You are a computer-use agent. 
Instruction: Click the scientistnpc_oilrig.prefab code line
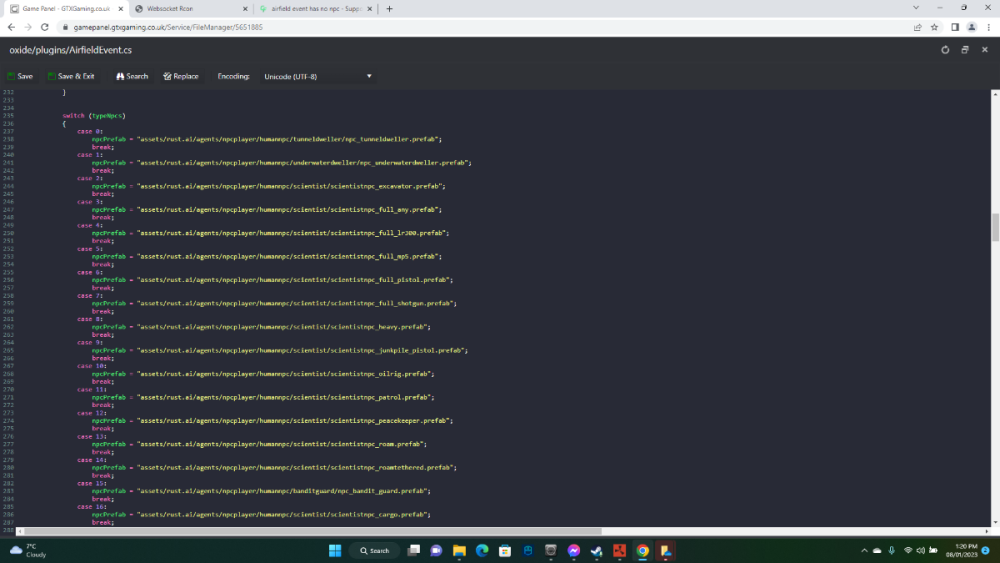263,374
